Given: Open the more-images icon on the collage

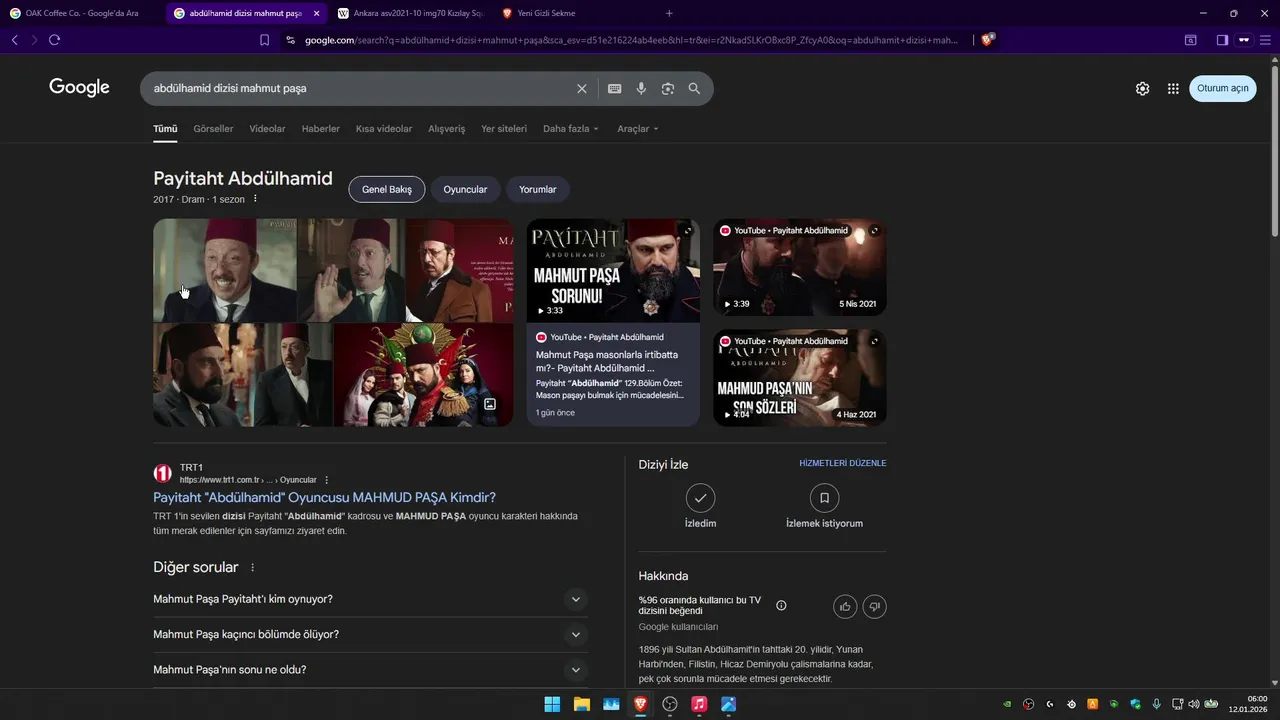Looking at the screenshot, I should [490, 404].
